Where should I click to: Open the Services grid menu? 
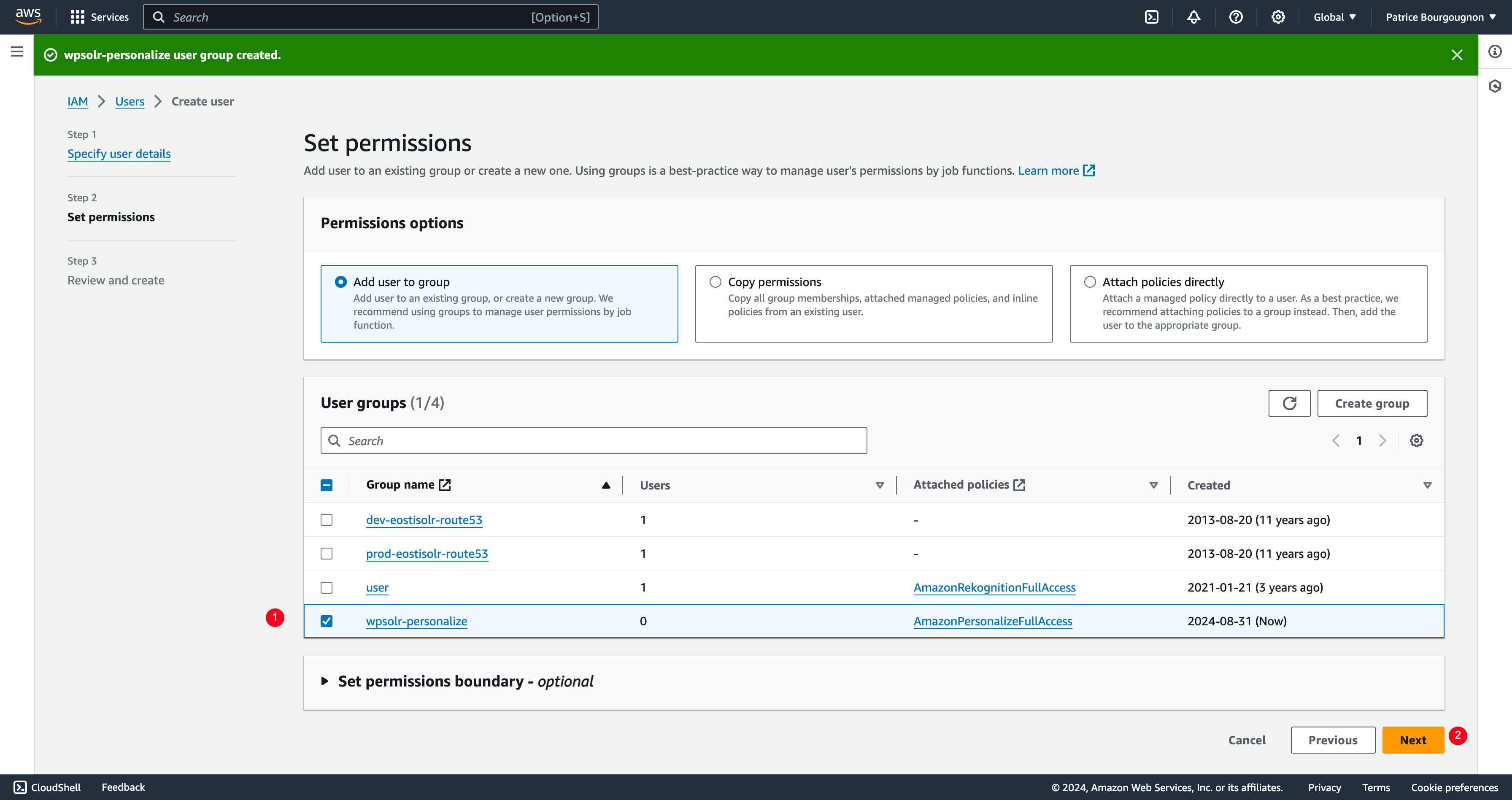coord(99,17)
